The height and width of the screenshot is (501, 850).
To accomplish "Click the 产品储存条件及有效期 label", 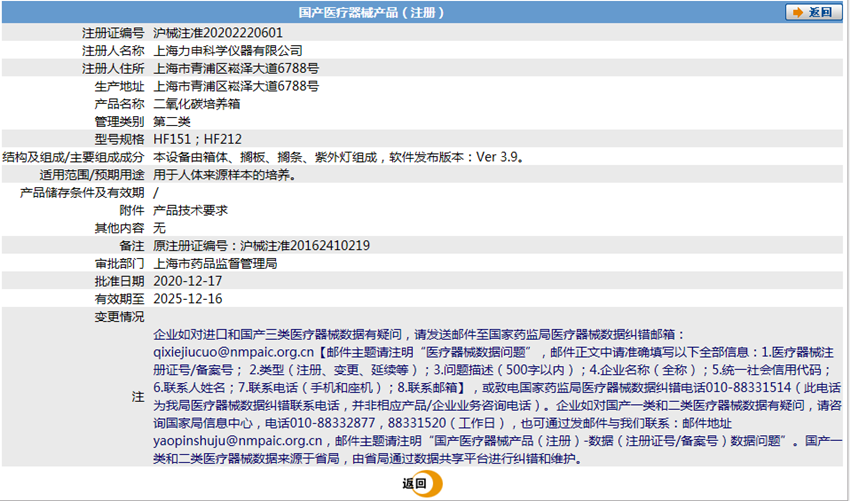I will 82,192.
